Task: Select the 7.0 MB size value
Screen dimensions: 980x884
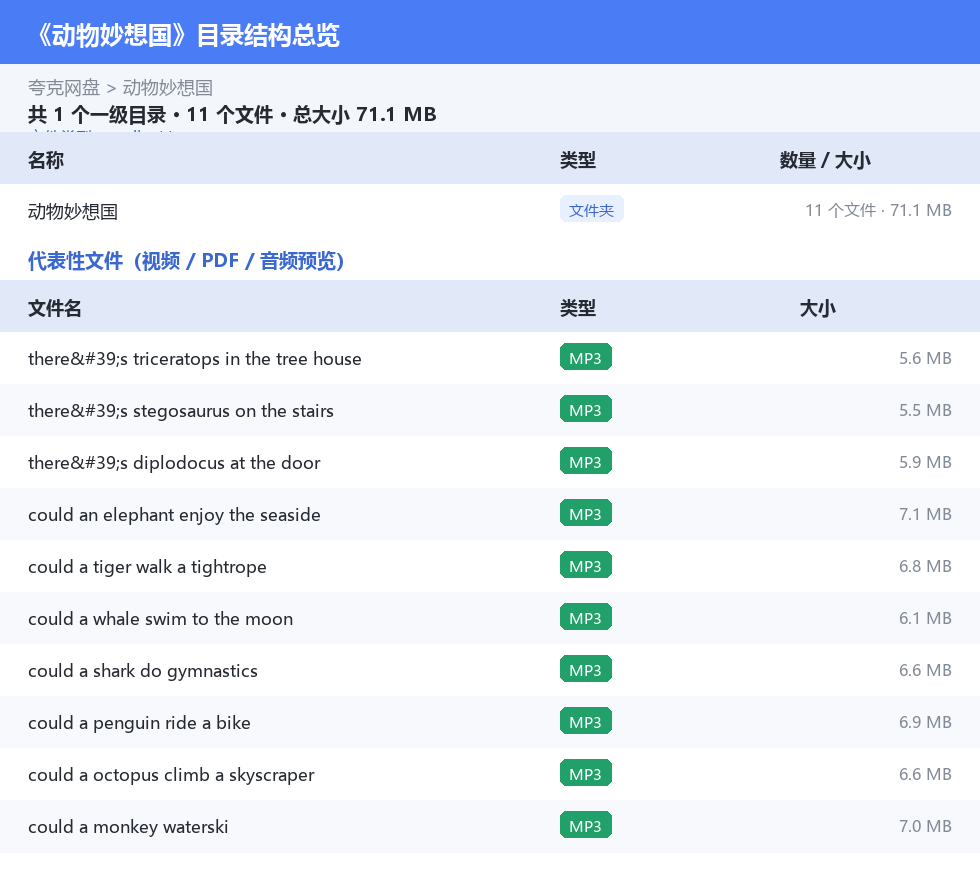Action: [x=925, y=825]
